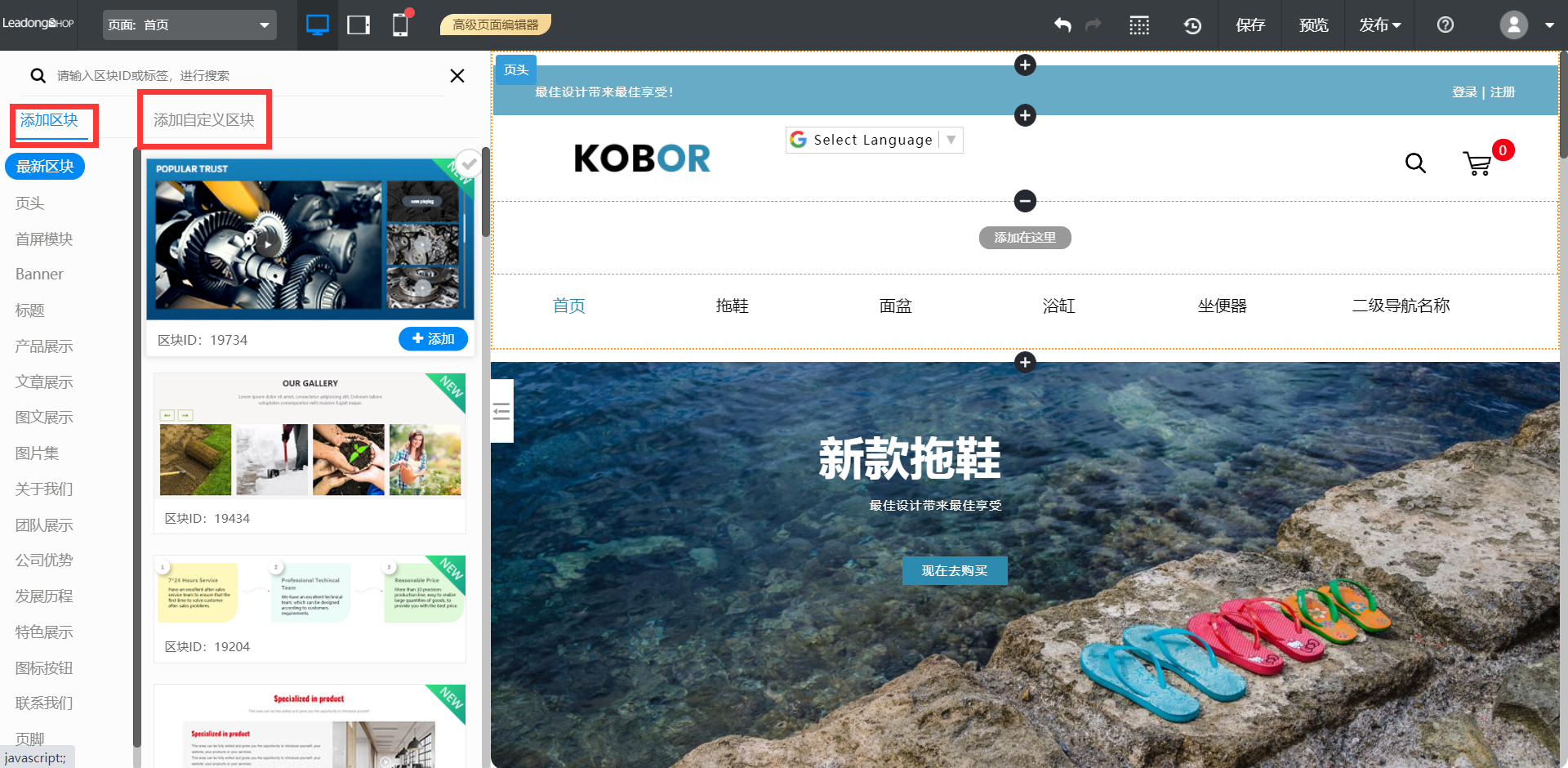Open the shopping cart icon
The height and width of the screenshot is (768, 1568).
(x=1478, y=163)
